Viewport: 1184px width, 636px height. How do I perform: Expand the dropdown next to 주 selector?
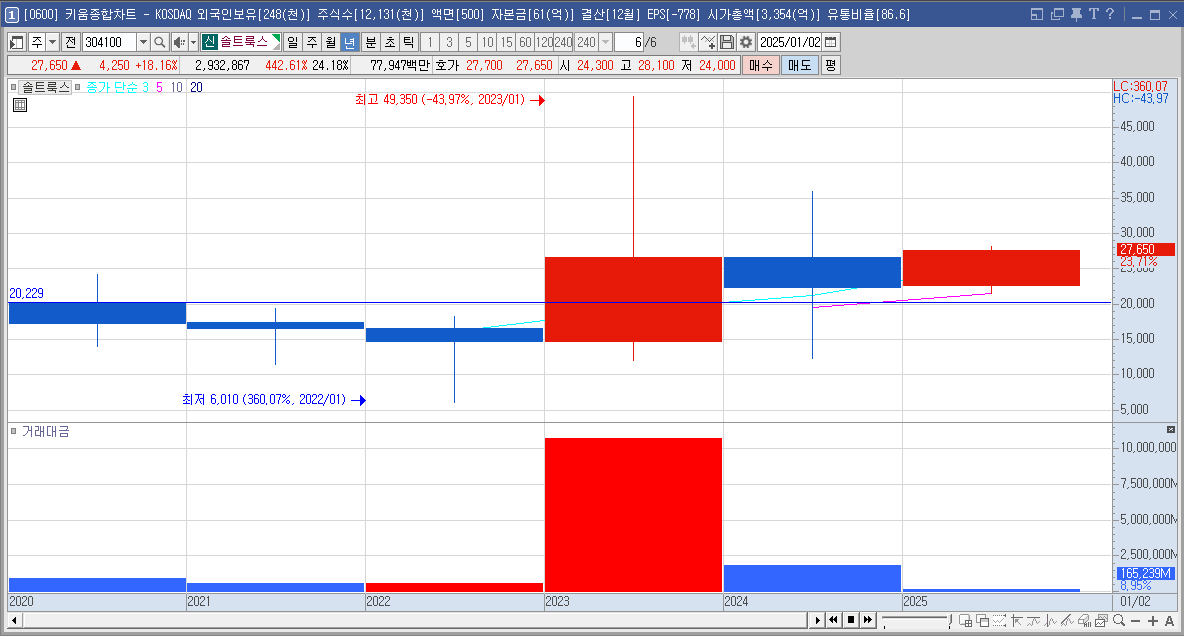pyautogui.click(x=52, y=42)
